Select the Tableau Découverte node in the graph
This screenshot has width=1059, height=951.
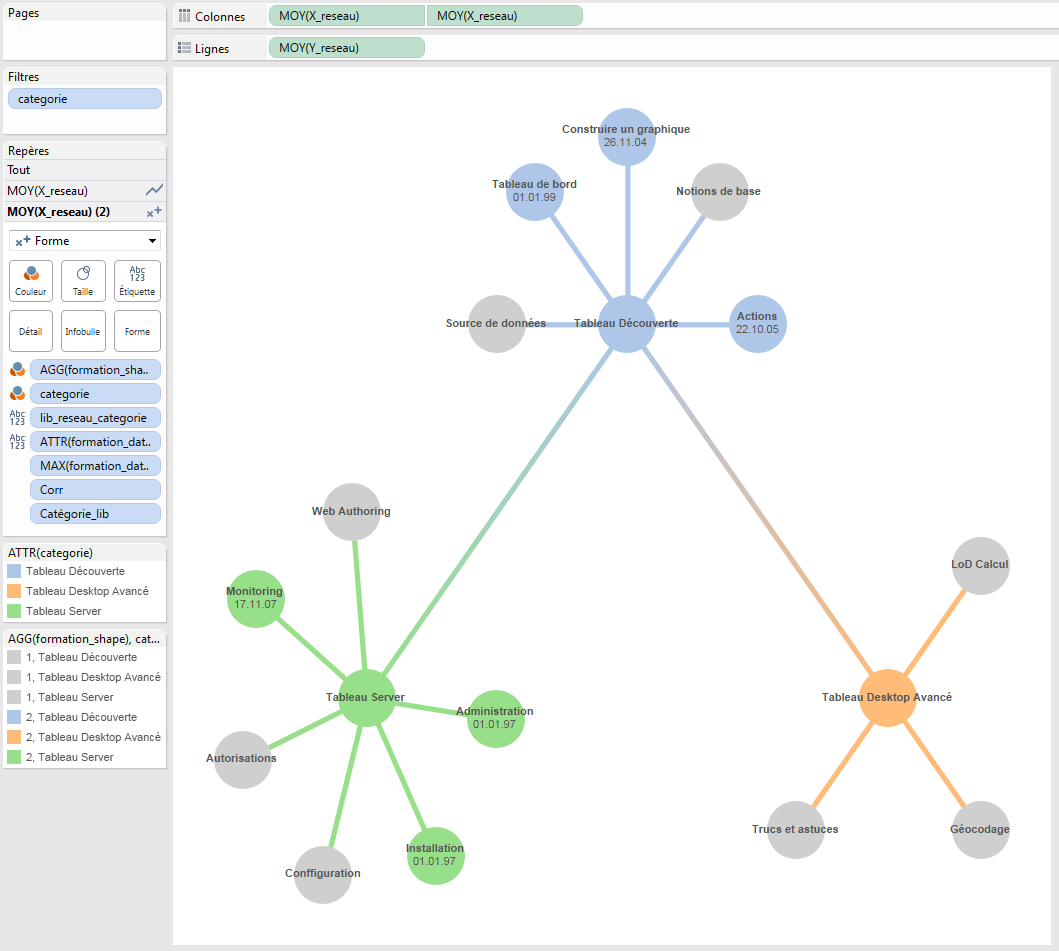626,325
